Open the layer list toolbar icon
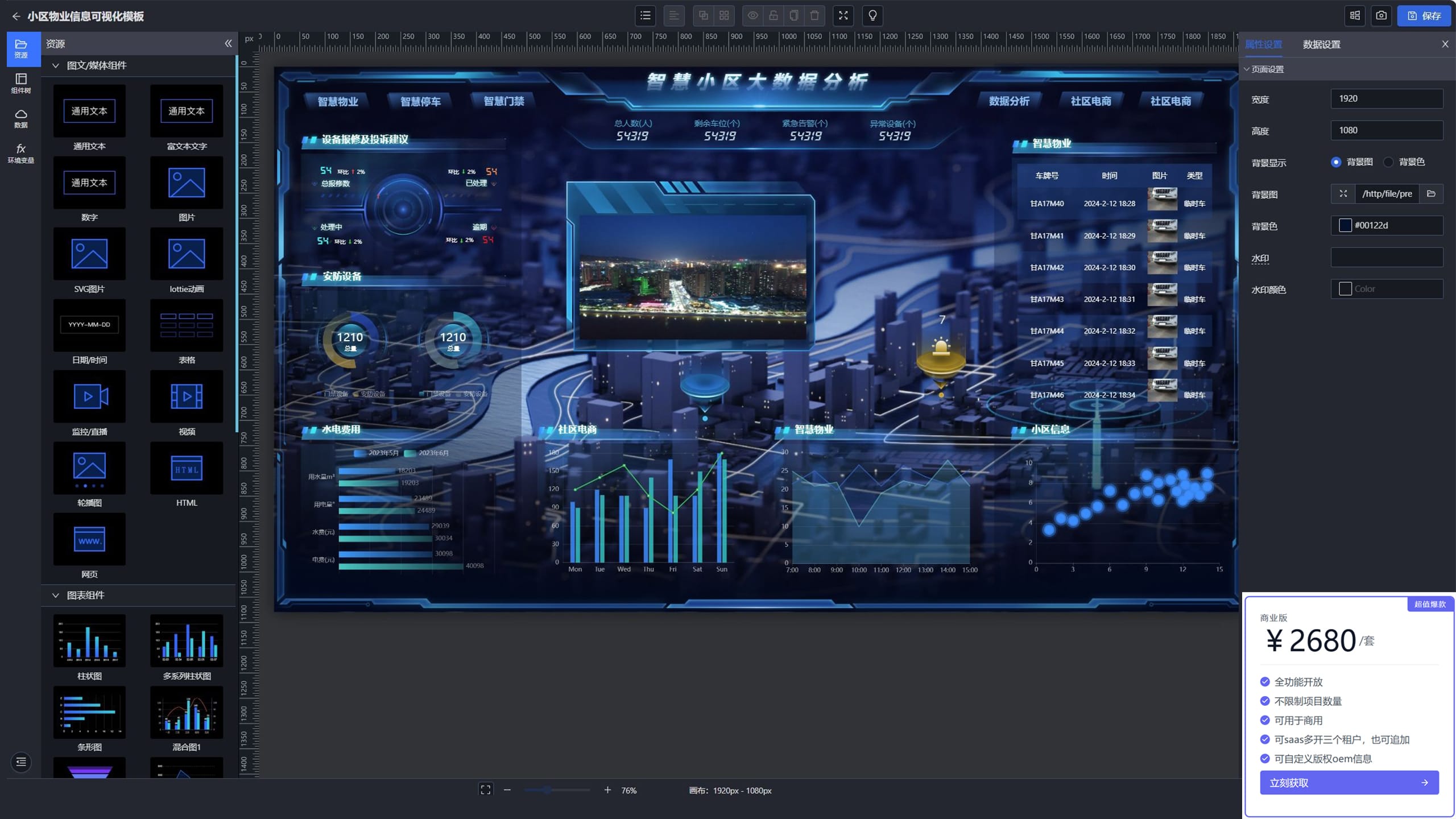This screenshot has width=1456, height=819. point(645,16)
